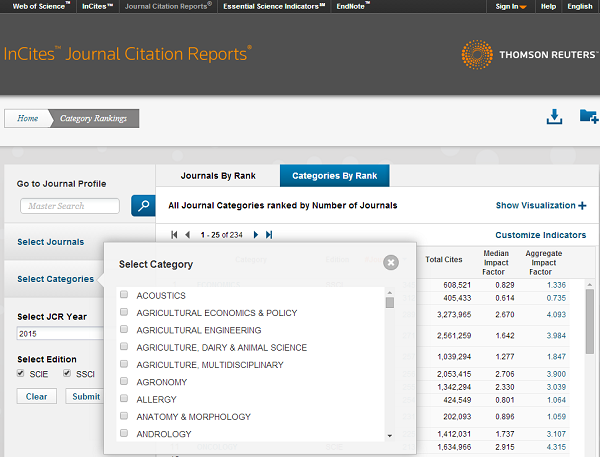The image size is (600, 457).
Task: Click total cites value 608,521
Action: [457, 285]
